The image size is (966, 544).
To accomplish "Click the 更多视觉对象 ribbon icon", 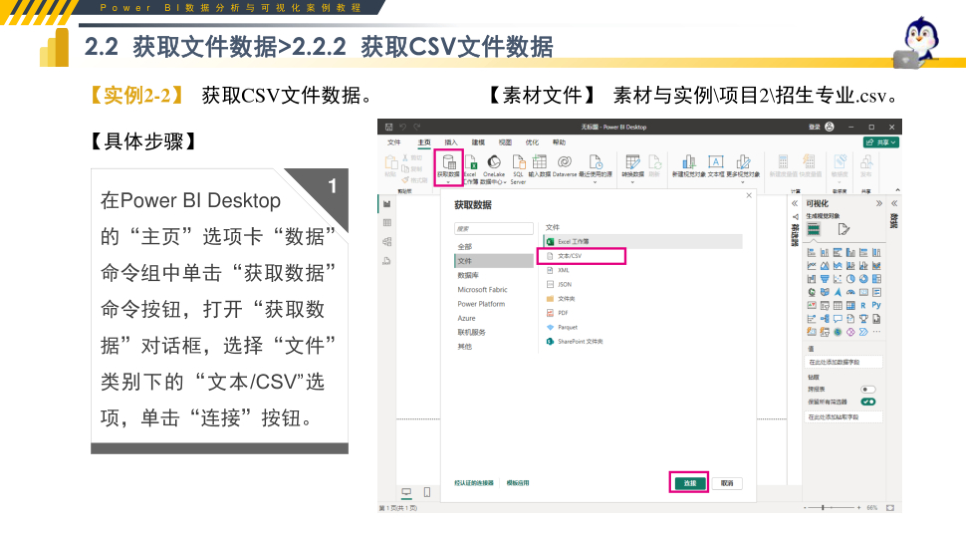I will [743, 168].
